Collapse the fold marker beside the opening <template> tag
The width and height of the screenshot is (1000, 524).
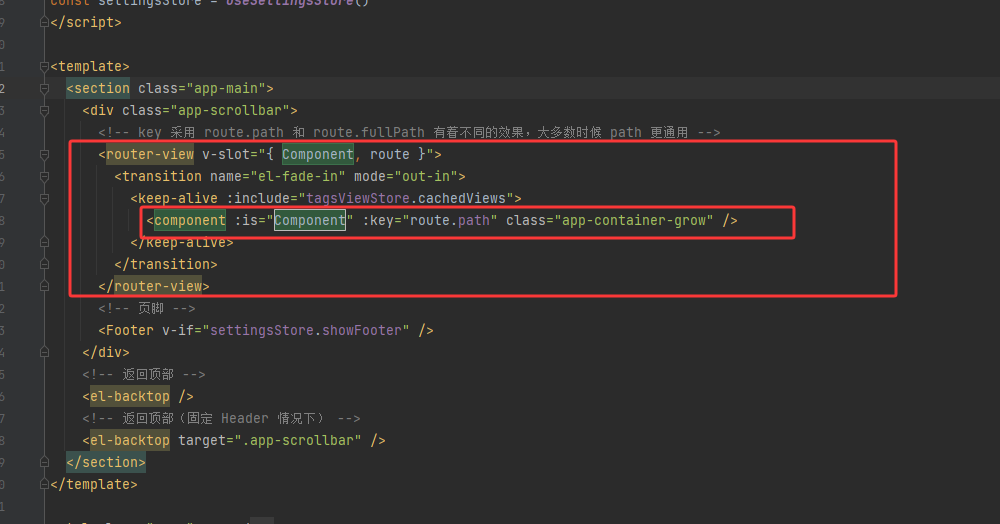pyautogui.click(x=44, y=66)
